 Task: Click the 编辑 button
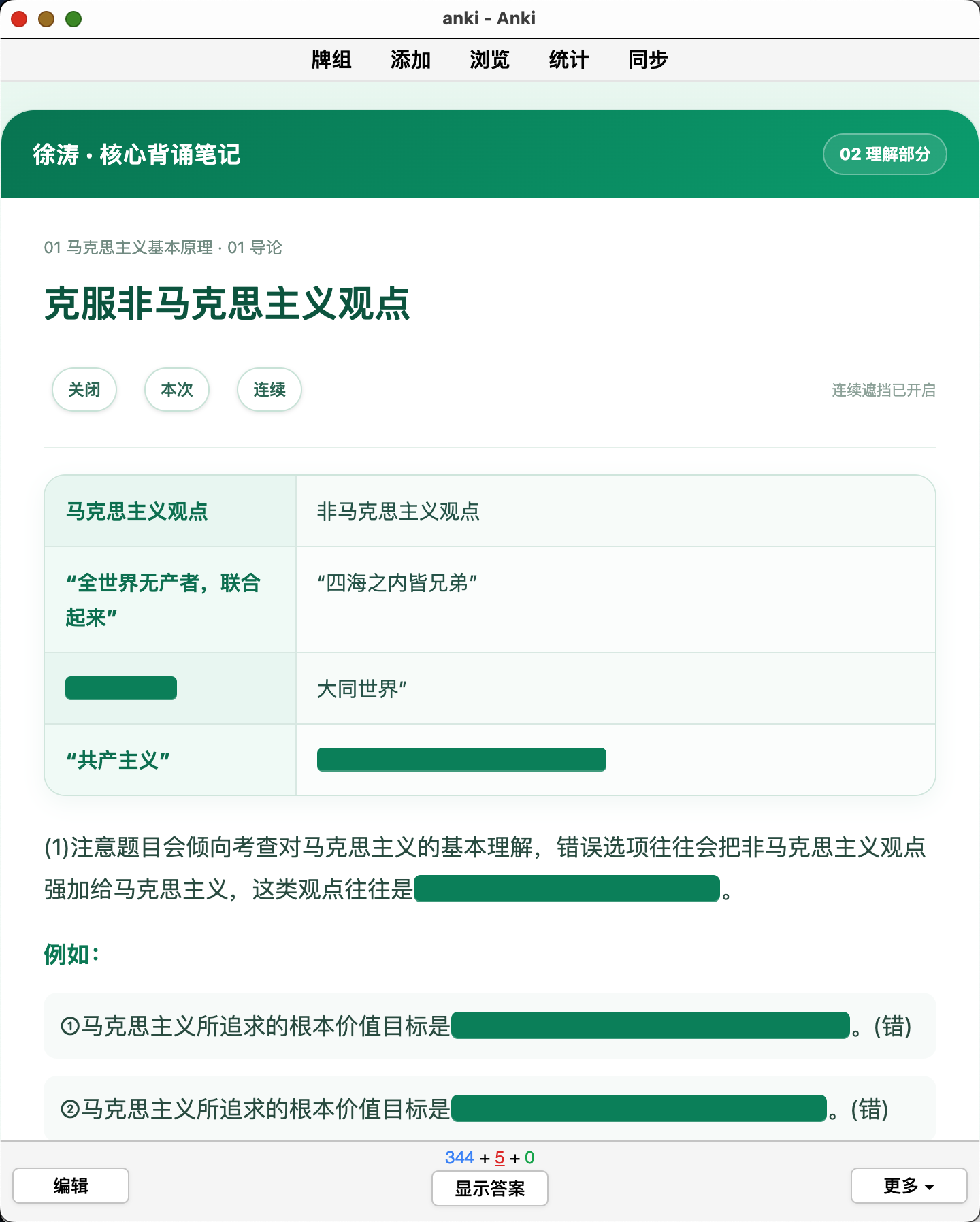click(71, 1185)
